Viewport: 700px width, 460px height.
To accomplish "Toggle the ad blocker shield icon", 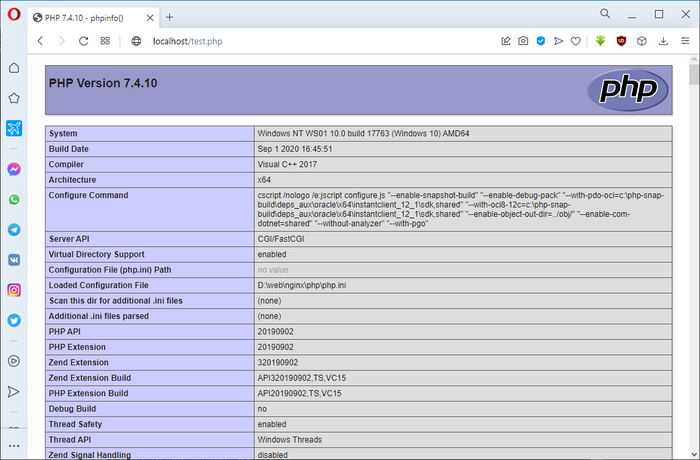I will pyautogui.click(x=540, y=41).
